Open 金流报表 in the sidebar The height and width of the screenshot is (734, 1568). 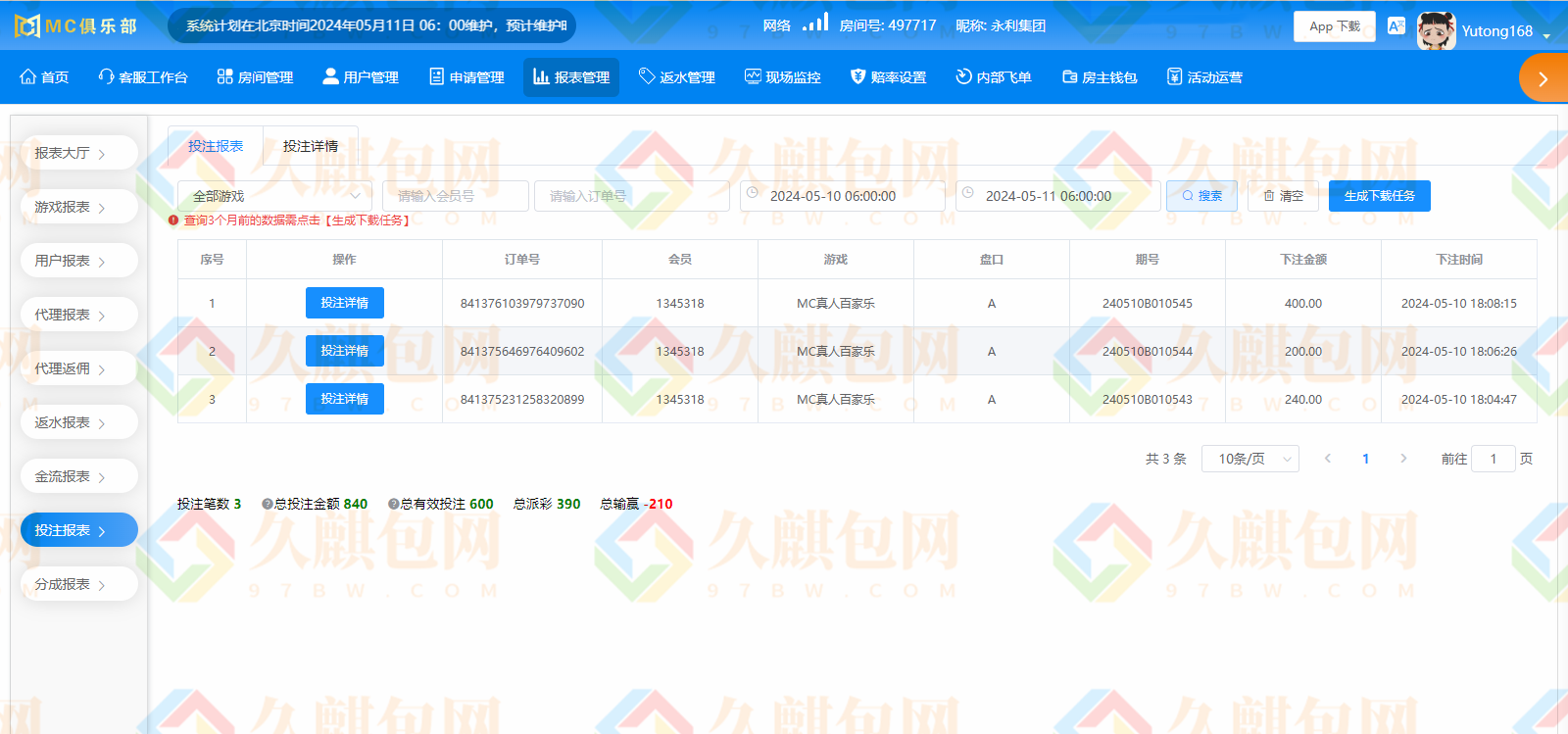point(78,476)
